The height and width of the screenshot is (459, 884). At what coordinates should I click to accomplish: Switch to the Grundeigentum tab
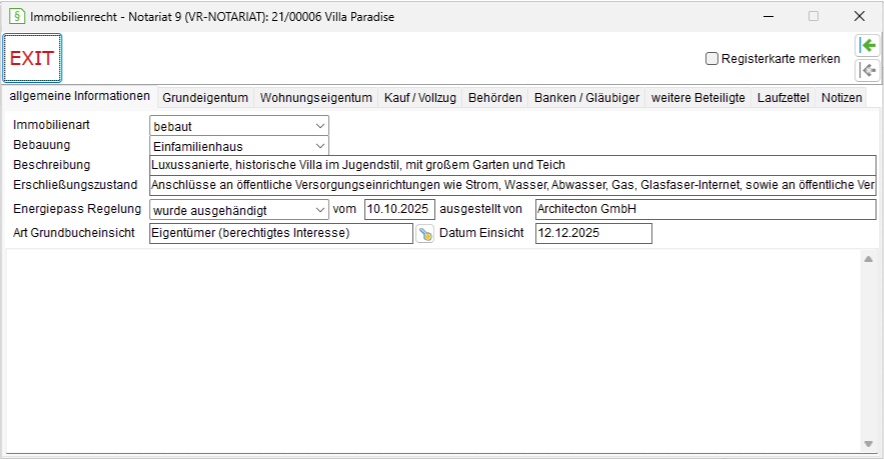[x=205, y=98]
